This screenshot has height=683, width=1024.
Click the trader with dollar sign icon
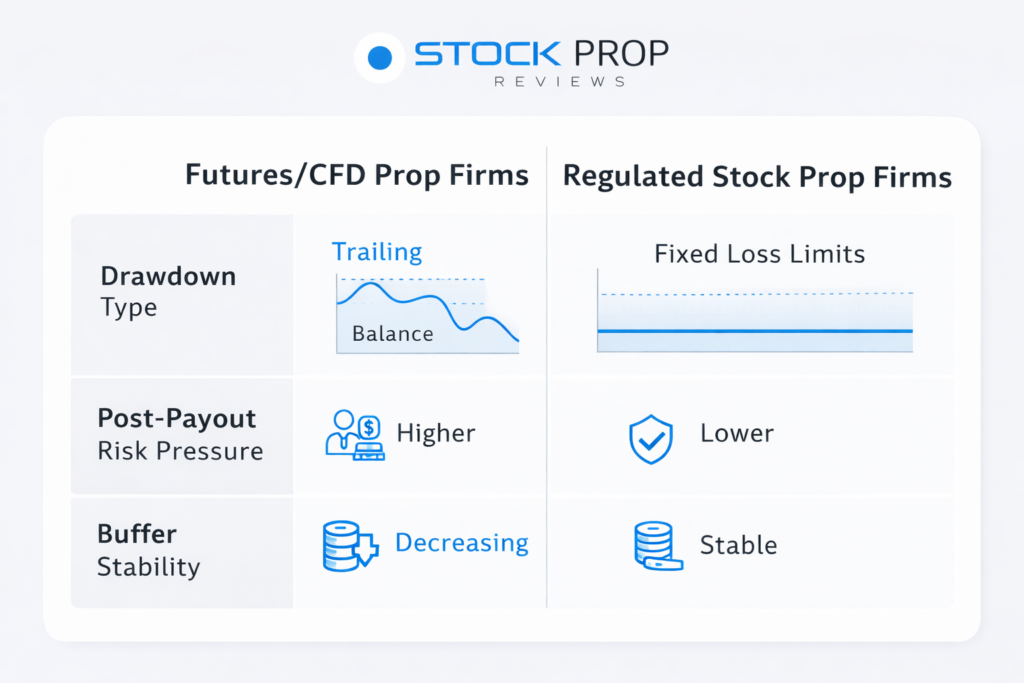click(355, 434)
